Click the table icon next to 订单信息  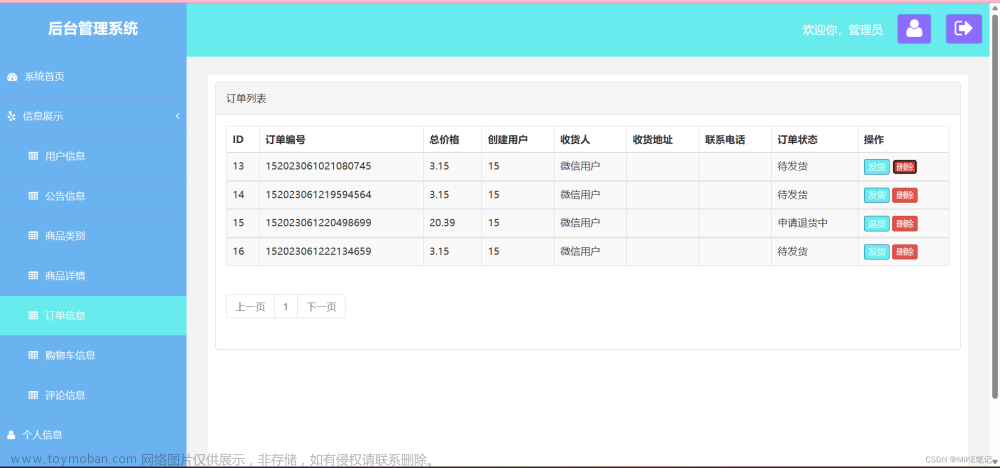pyautogui.click(x=33, y=316)
